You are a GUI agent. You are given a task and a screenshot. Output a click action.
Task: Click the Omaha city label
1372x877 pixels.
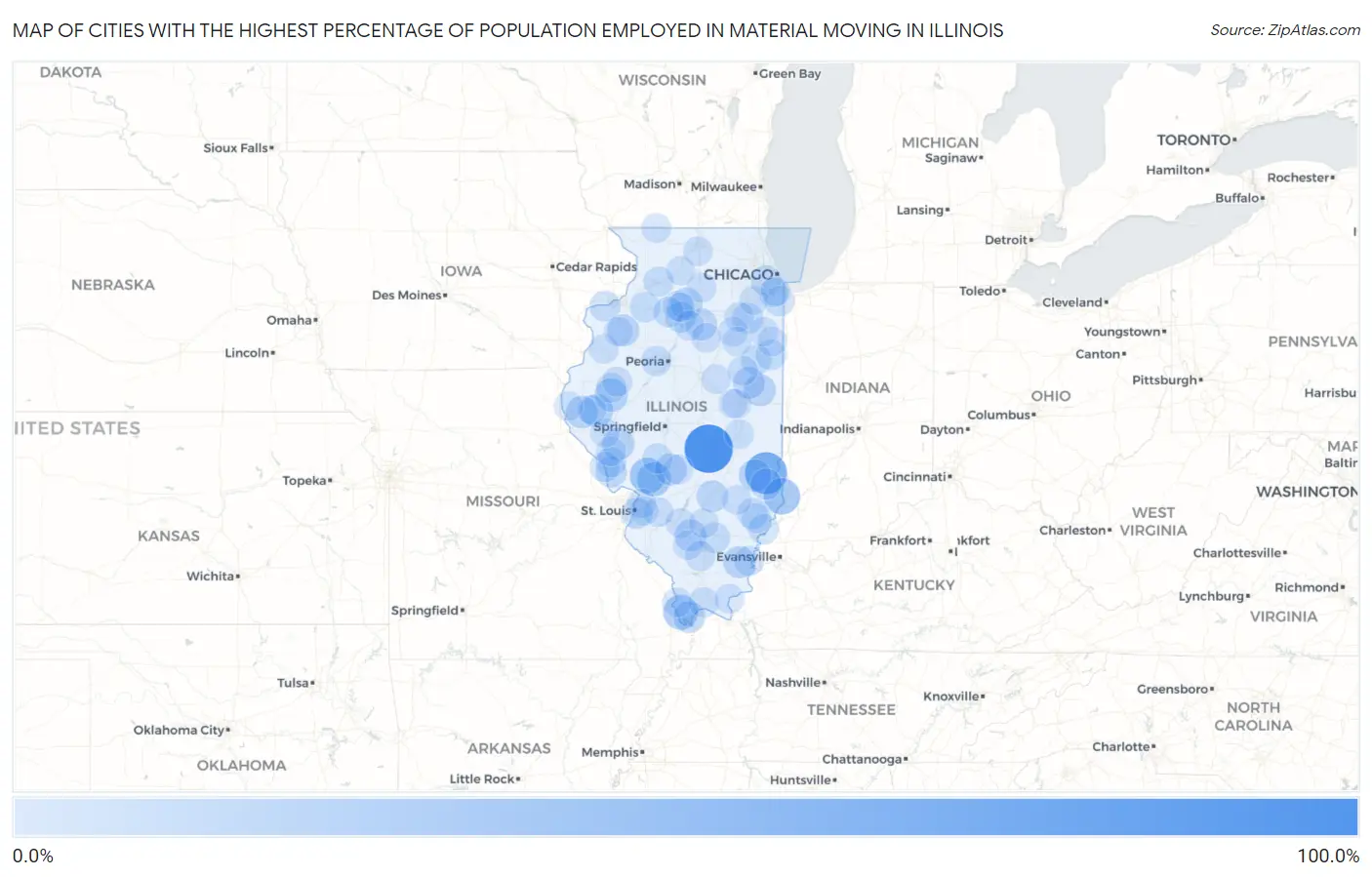[x=290, y=320]
